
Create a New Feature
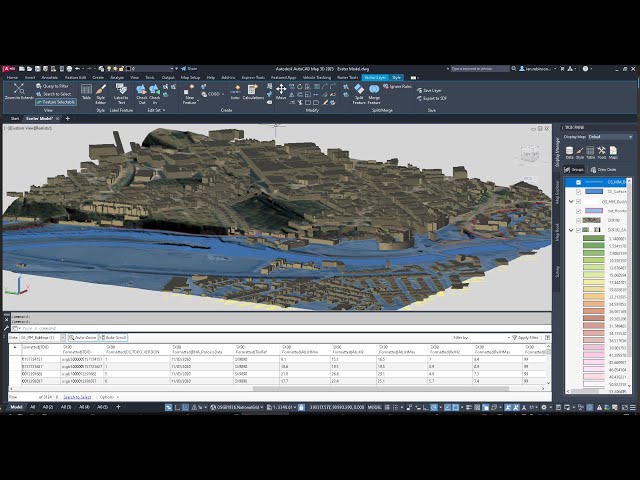[189, 94]
